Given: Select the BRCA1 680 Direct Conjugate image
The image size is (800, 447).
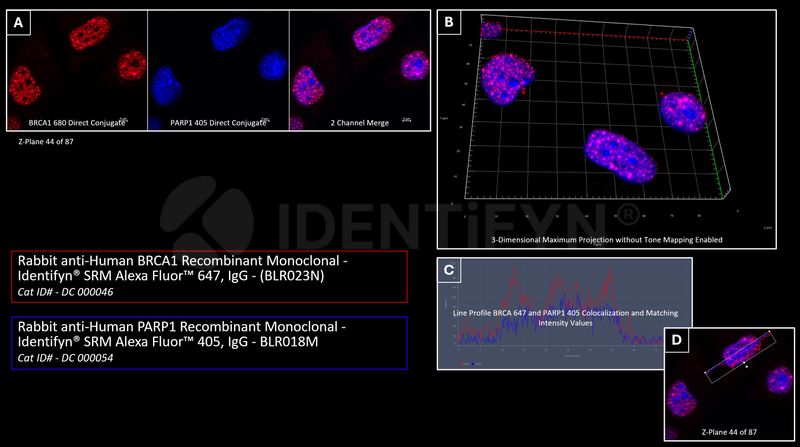Looking at the screenshot, I should 77,70.
